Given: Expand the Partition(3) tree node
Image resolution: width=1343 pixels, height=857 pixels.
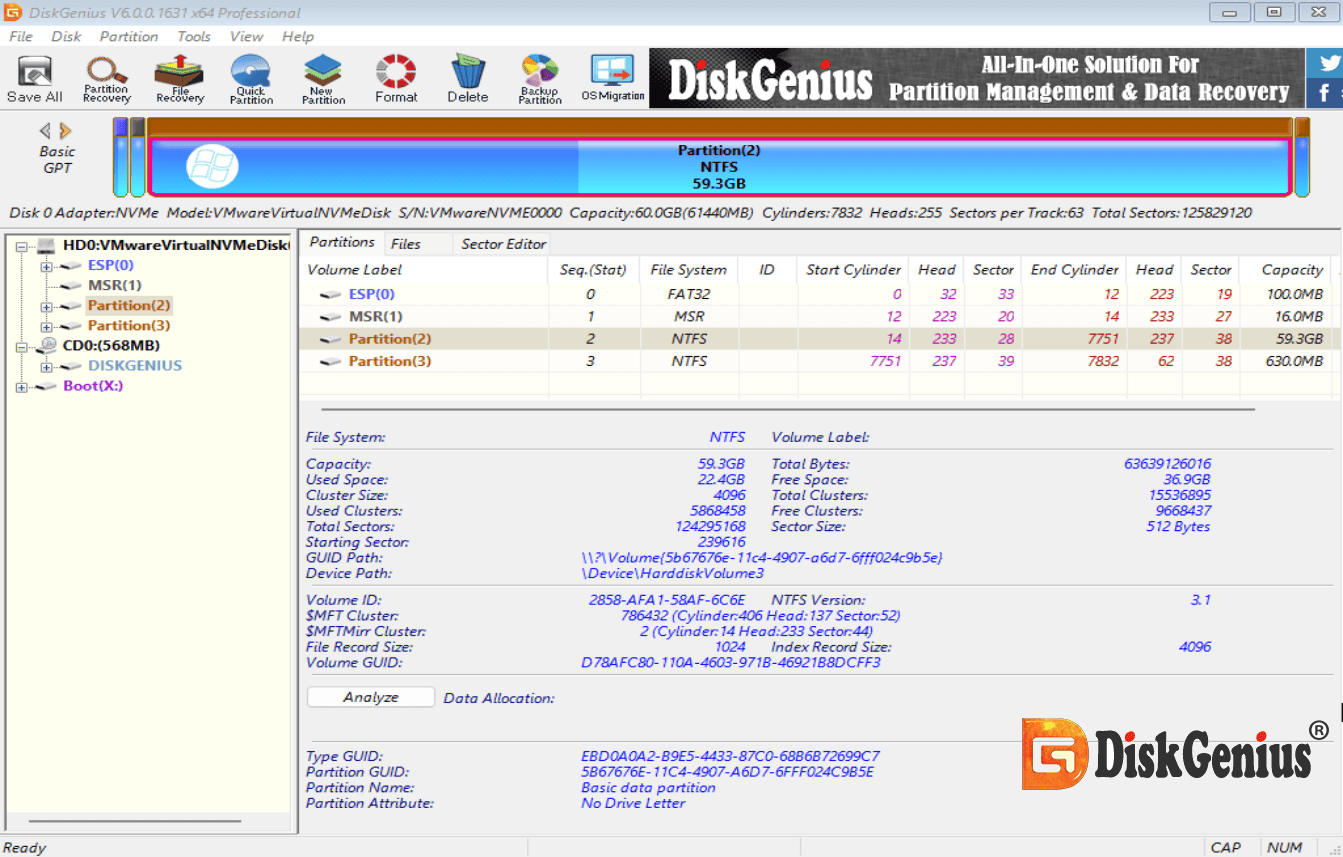Looking at the screenshot, I should pyautogui.click(x=46, y=326).
